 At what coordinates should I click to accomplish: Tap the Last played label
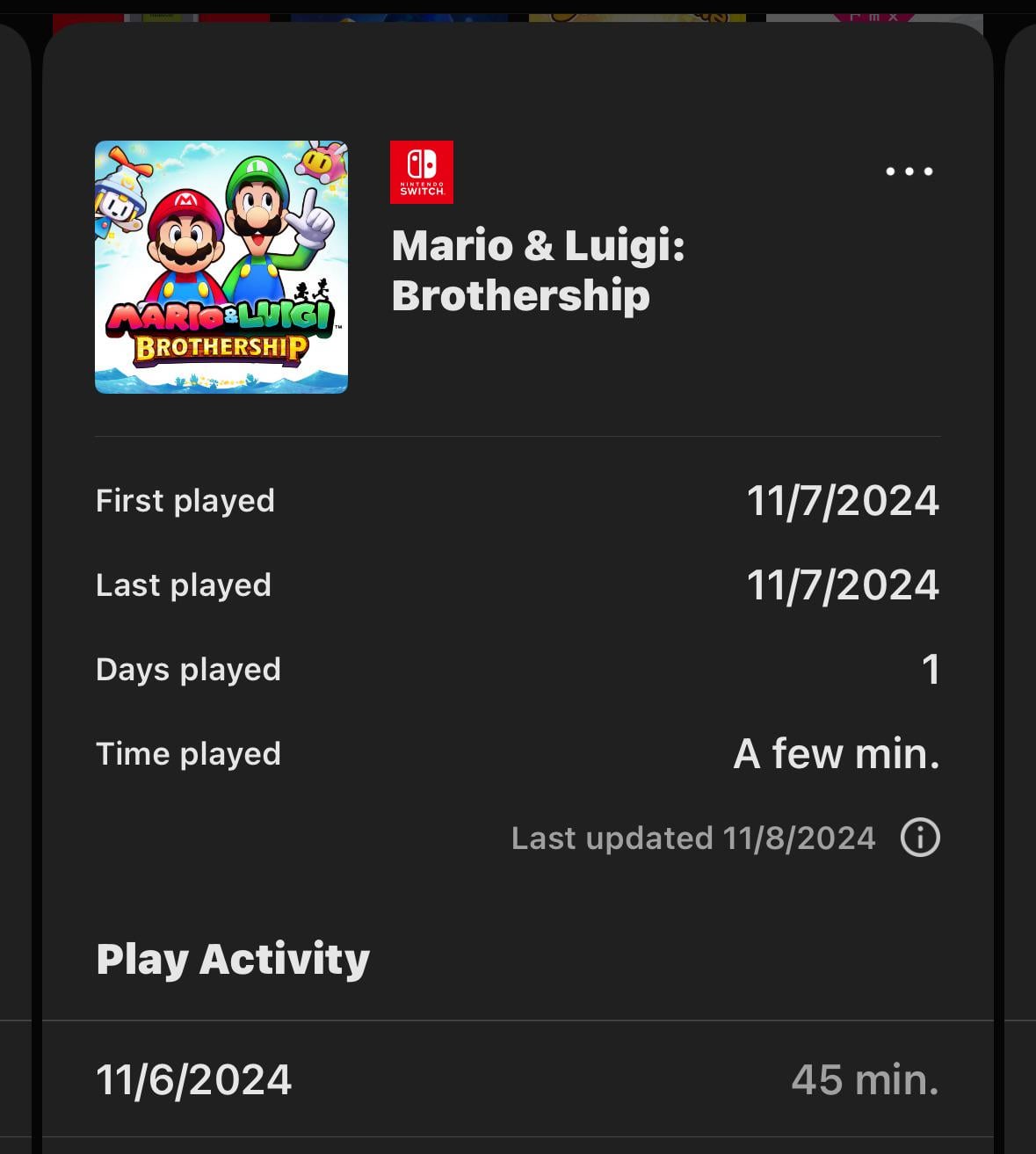point(184,585)
